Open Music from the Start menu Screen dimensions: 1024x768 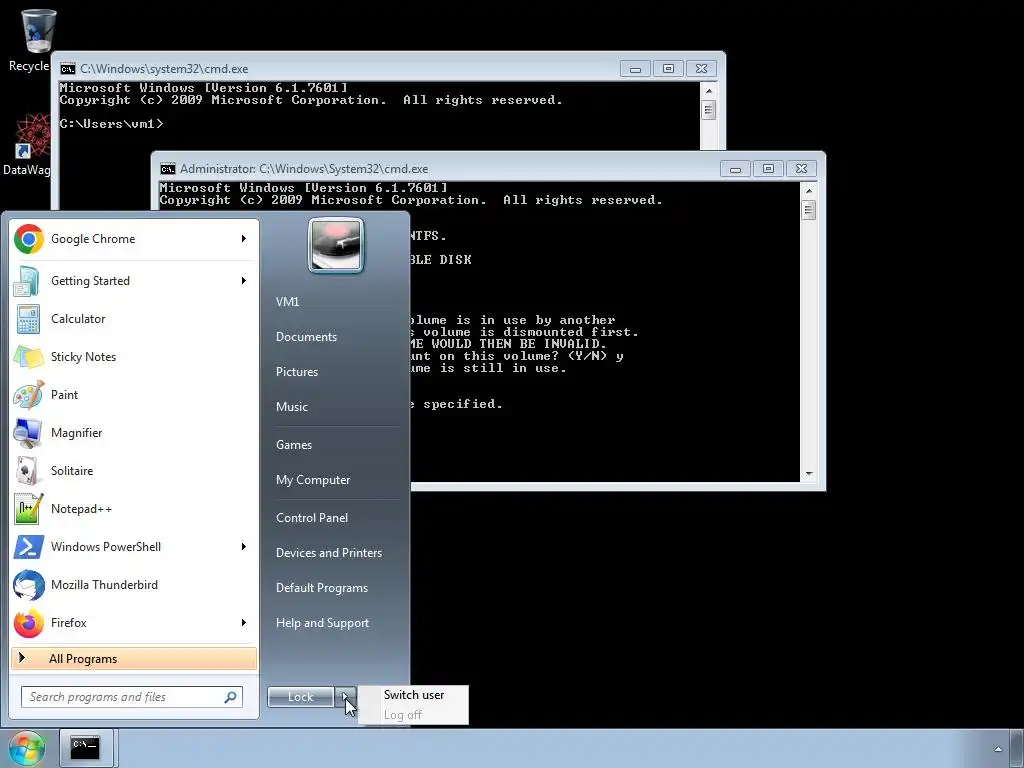click(291, 407)
